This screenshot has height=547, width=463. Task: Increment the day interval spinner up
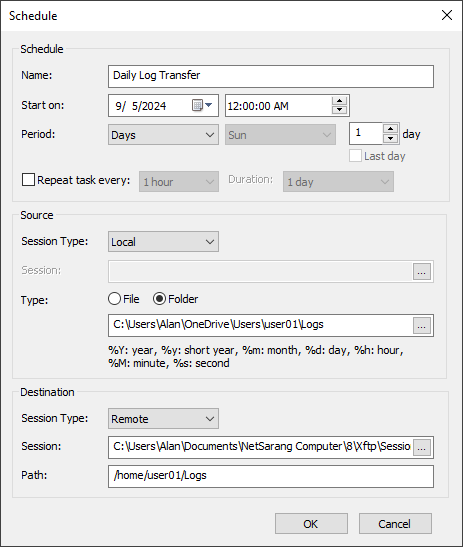(390, 129)
